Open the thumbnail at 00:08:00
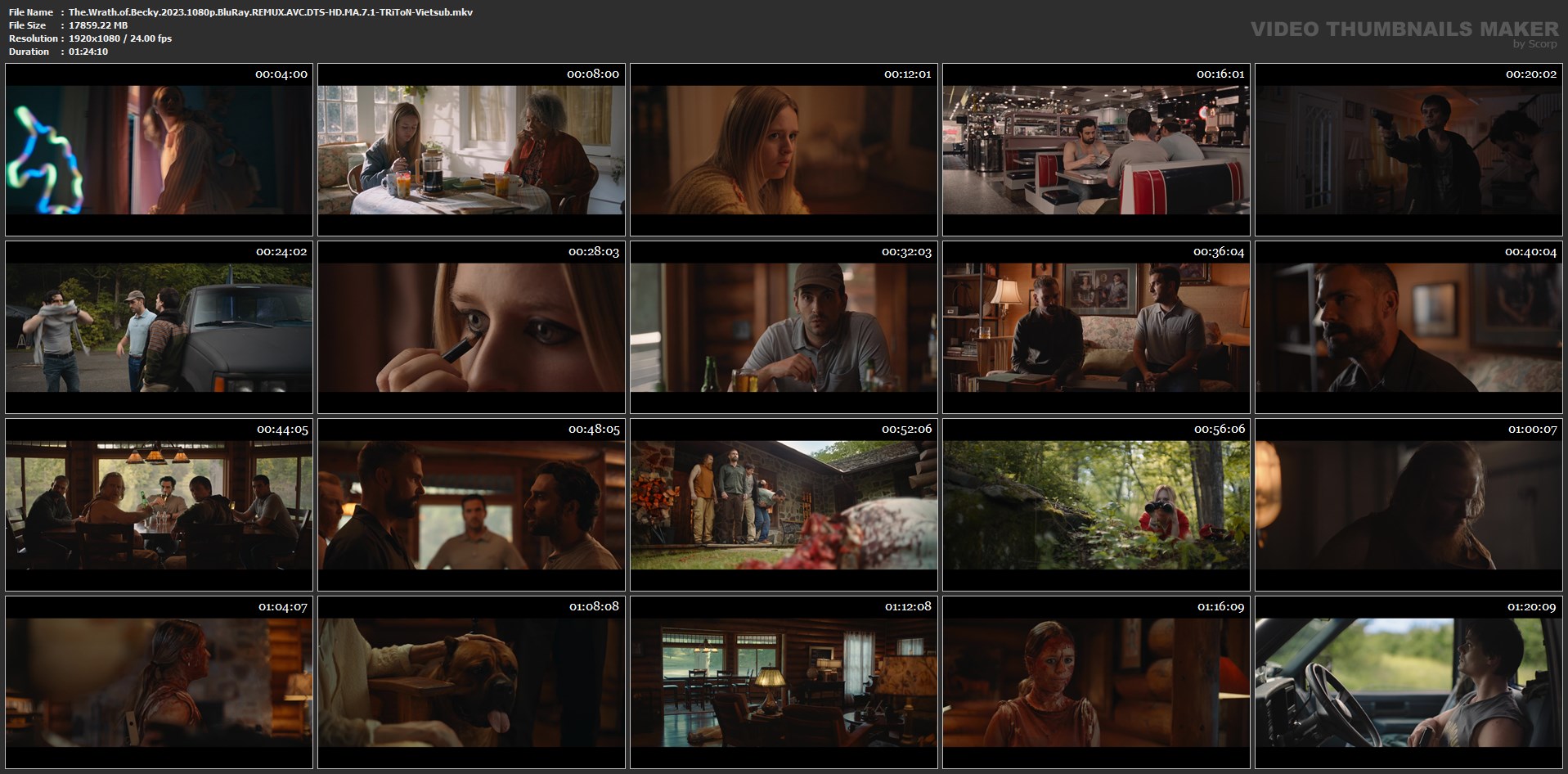Image resolution: width=1568 pixels, height=774 pixels. (471, 150)
